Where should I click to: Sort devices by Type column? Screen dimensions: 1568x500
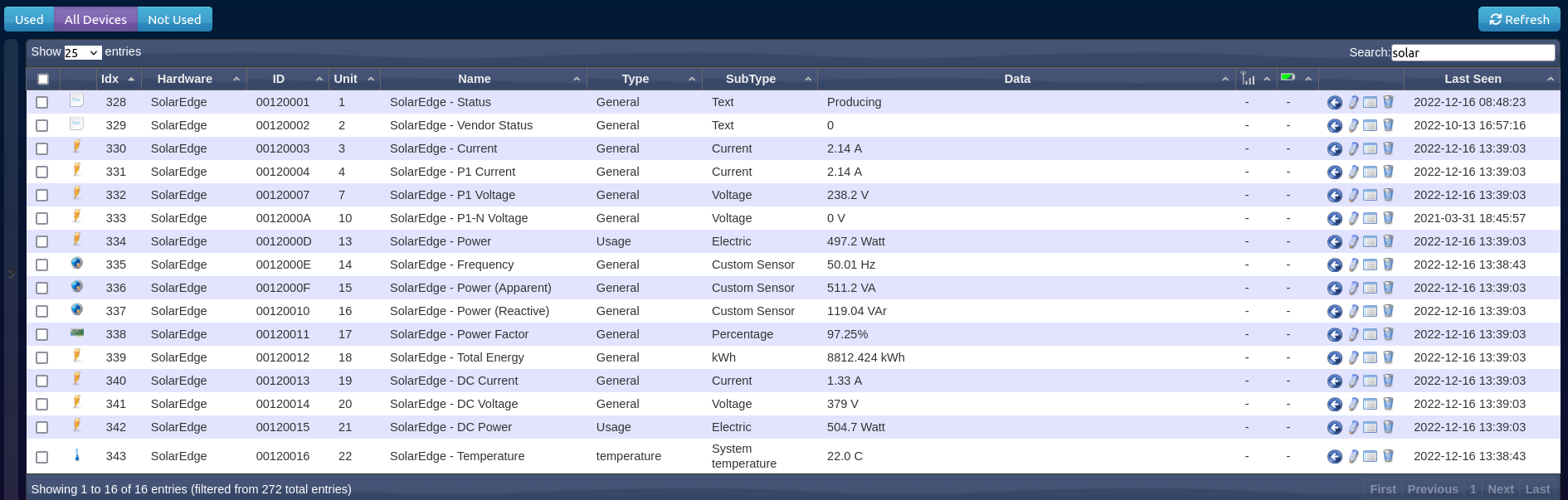click(x=645, y=79)
